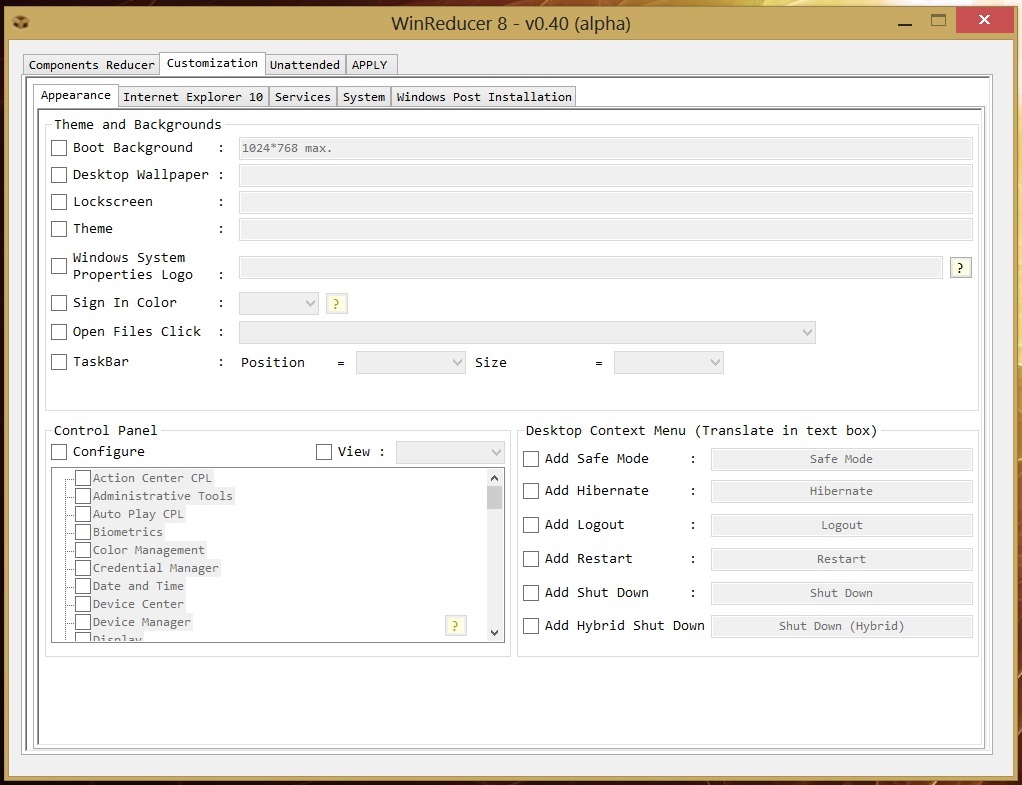The height and width of the screenshot is (785, 1022).
Task: Select the Appearance sub-tab
Action: [x=76, y=95]
